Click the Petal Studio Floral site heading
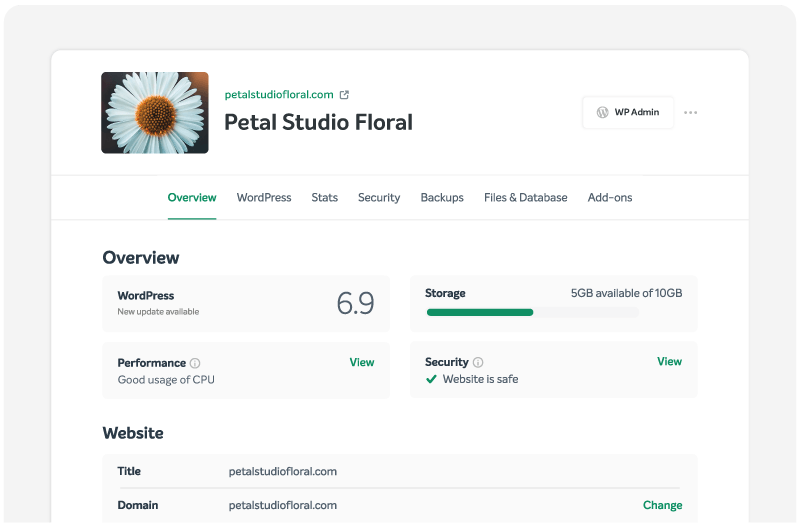 [x=318, y=122]
